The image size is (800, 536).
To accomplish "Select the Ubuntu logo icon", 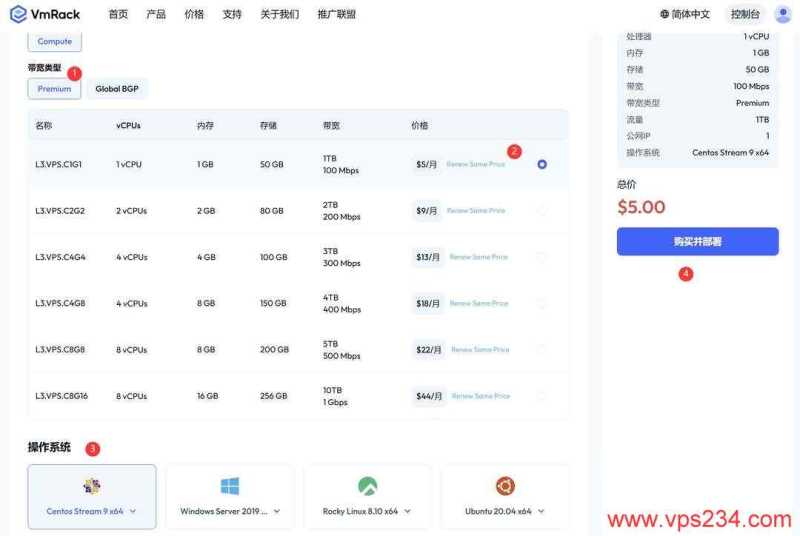I will 505,486.
